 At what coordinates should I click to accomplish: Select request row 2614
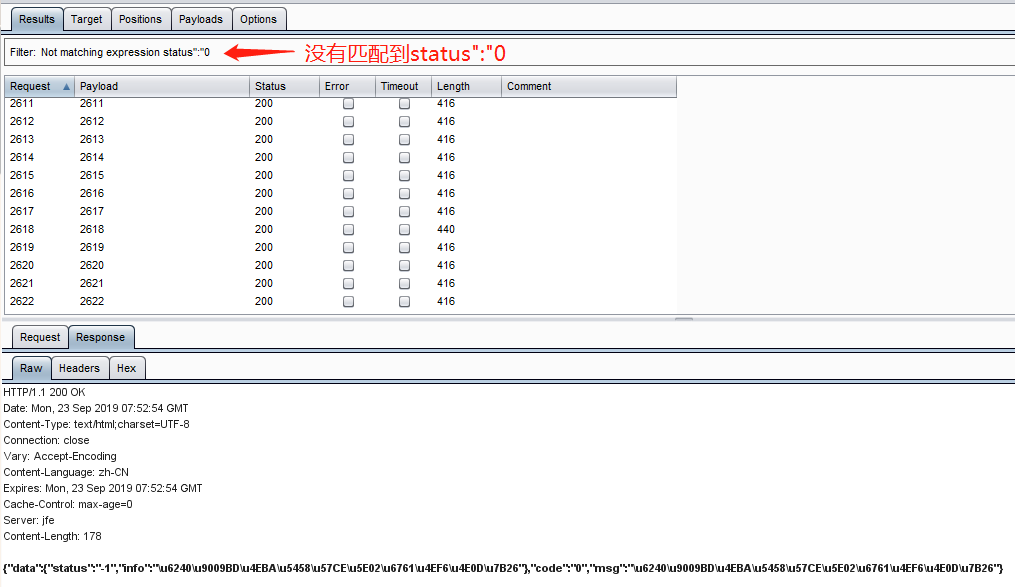click(340, 157)
